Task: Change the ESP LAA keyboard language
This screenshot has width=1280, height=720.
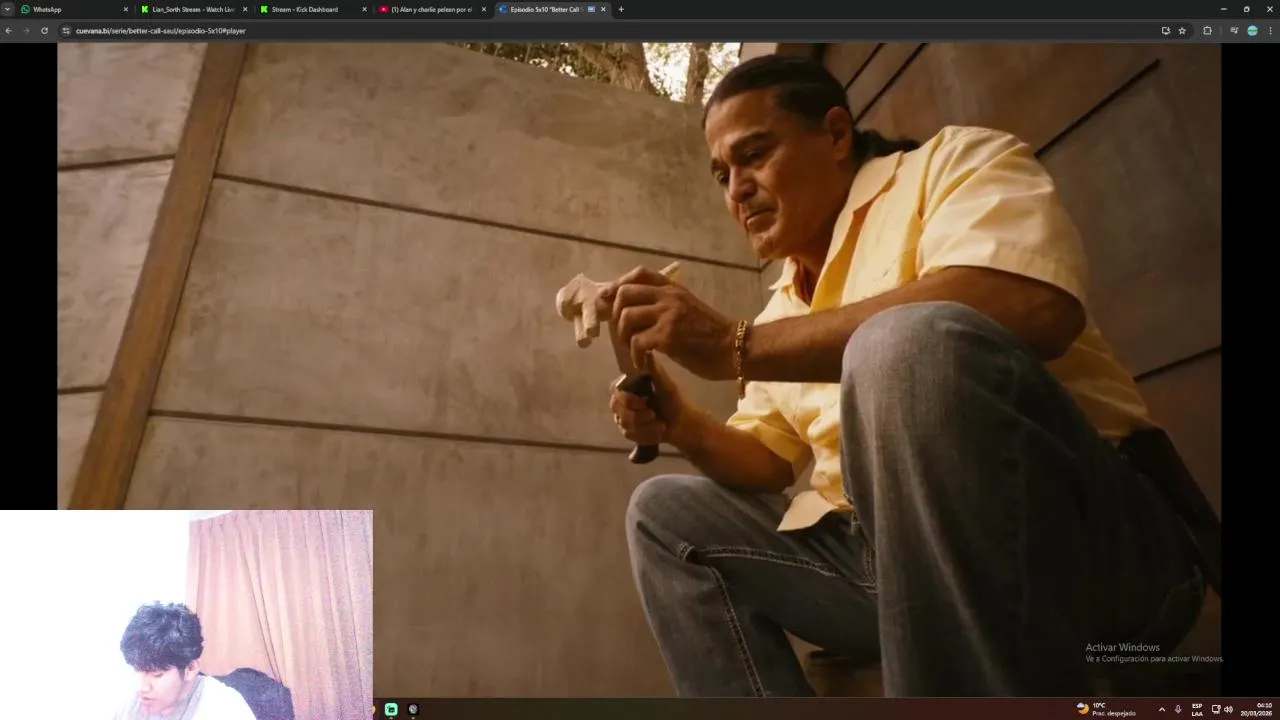Action: pyautogui.click(x=1197, y=709)
